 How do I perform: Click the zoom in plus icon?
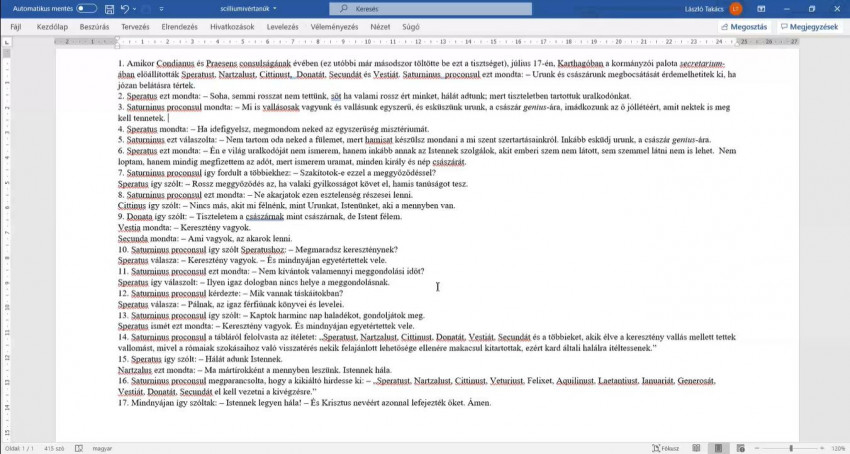820,448
